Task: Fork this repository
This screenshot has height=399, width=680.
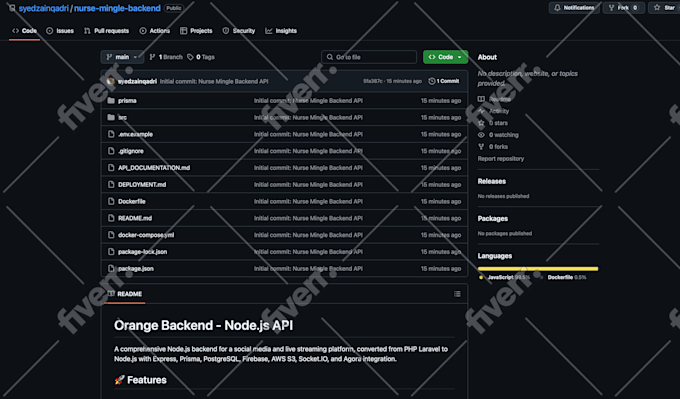Action: click(x=623, y=8)
